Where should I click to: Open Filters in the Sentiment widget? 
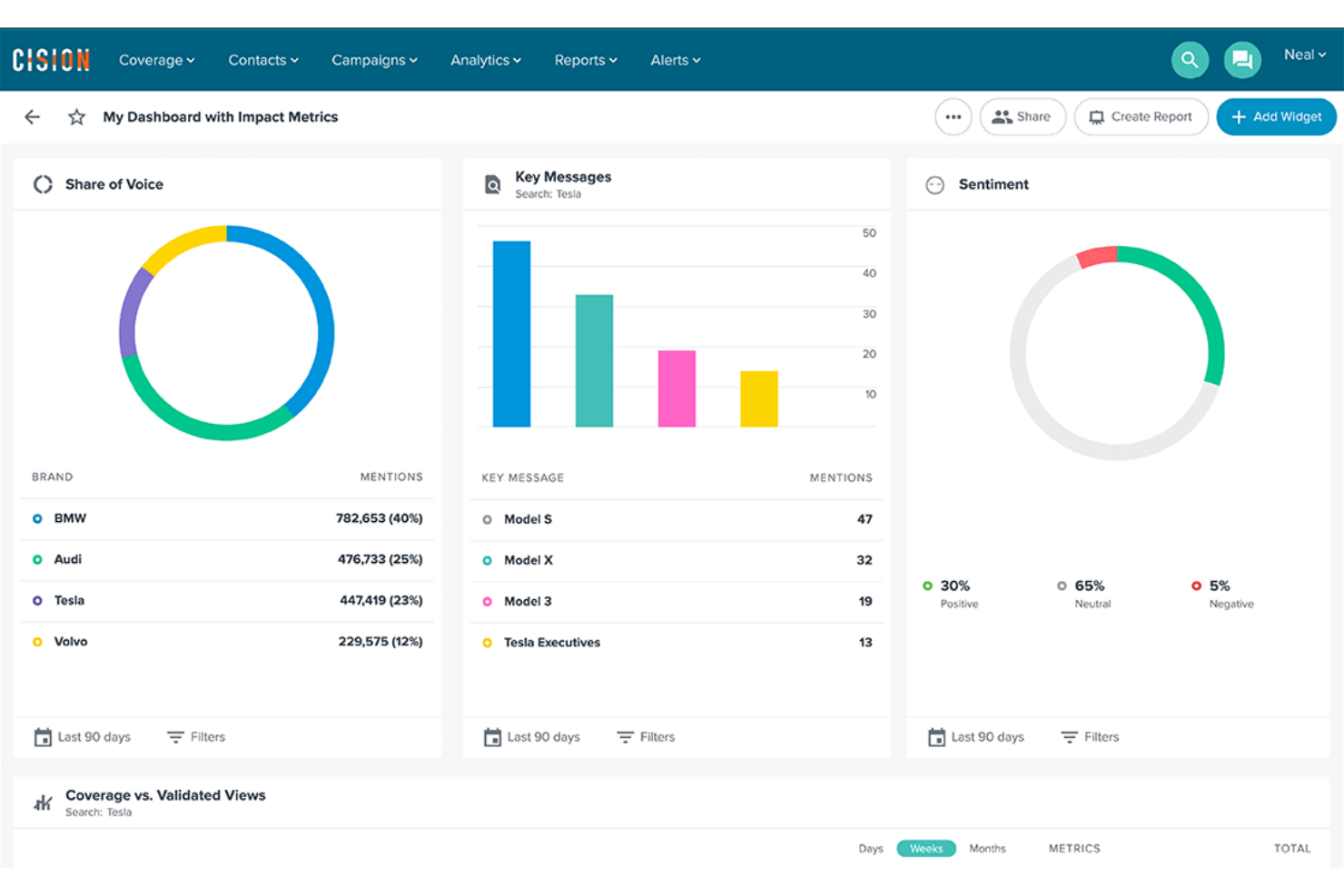tap(1089, 736)
